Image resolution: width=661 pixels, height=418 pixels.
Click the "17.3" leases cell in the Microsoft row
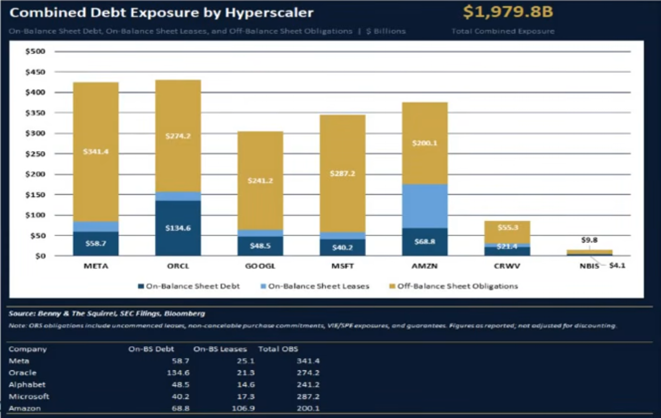pos(246,396)
